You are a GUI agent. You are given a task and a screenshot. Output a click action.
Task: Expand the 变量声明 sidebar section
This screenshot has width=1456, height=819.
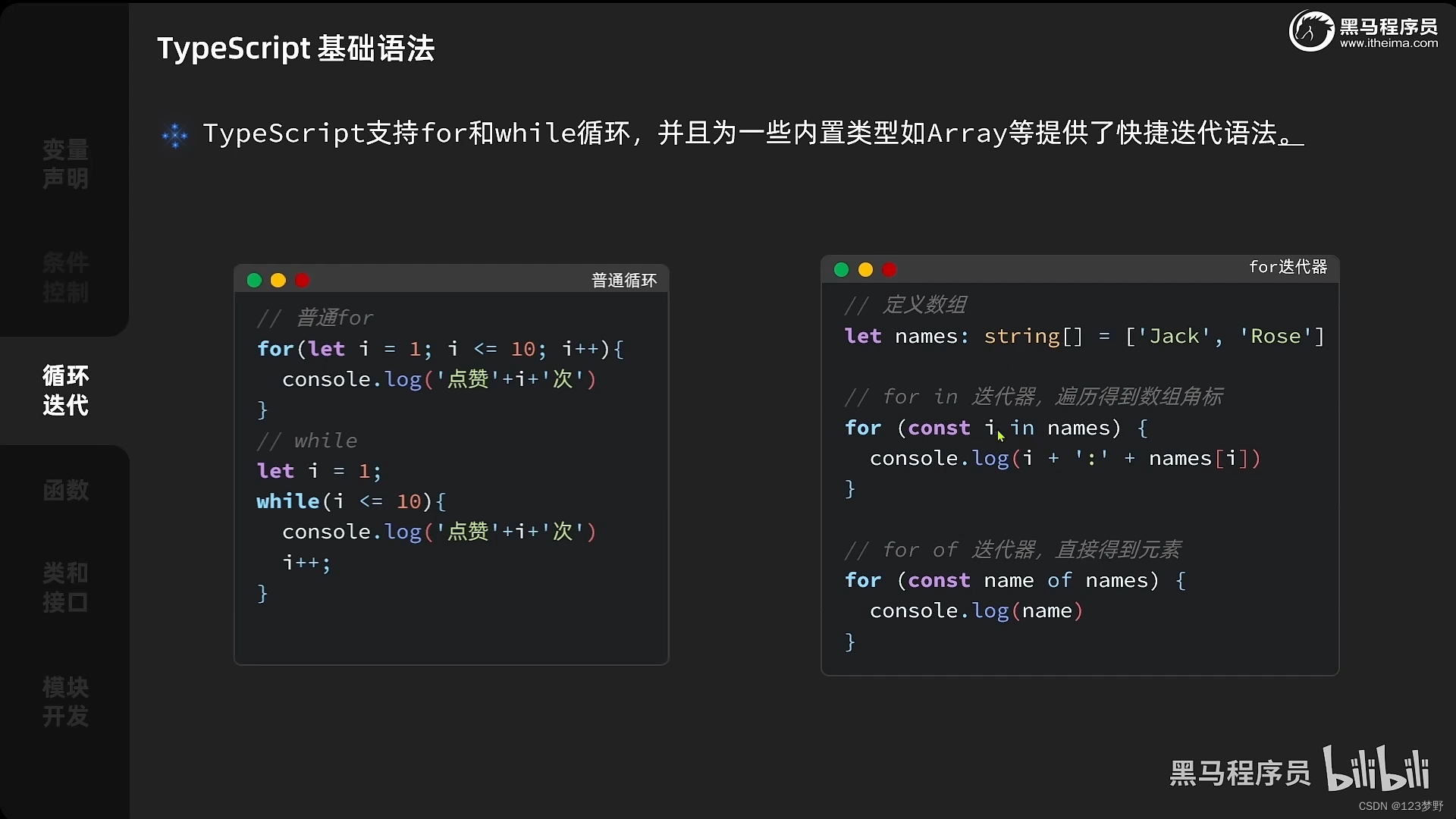64,165
